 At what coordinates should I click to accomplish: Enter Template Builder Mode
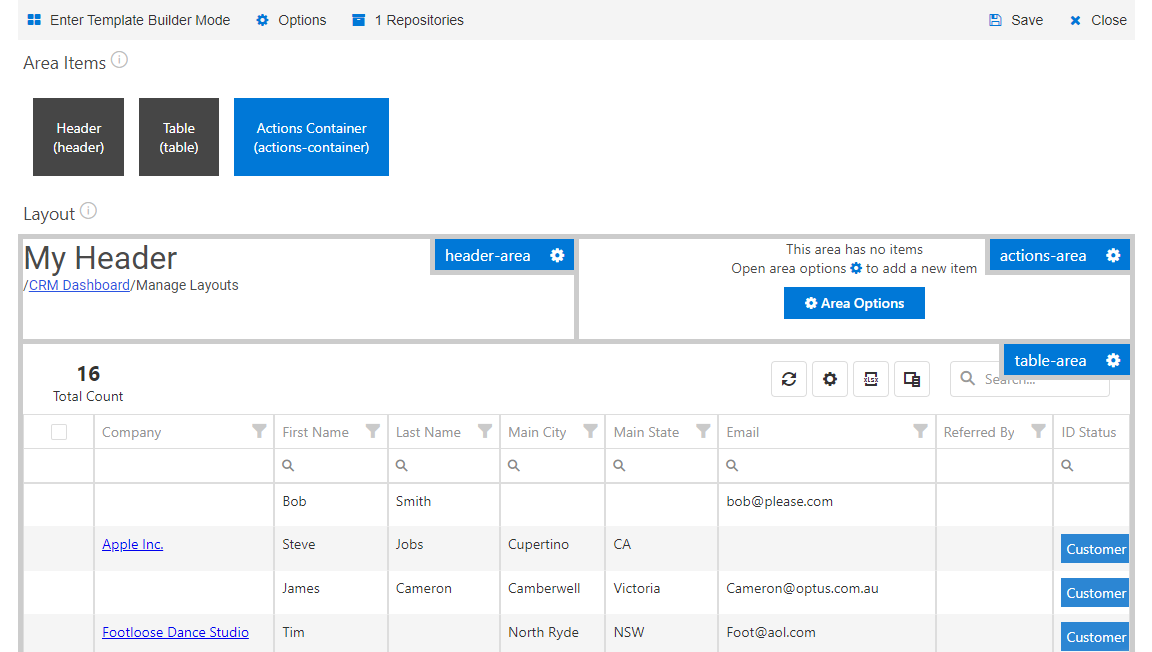point(129,20)
